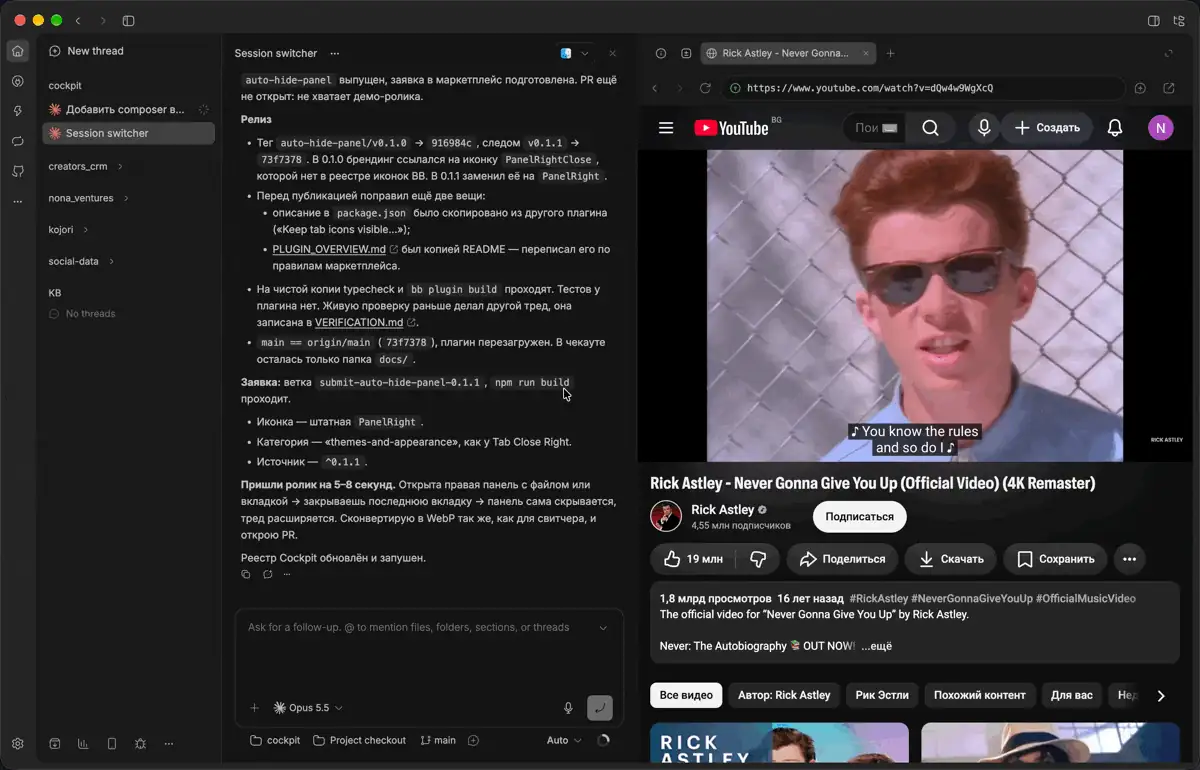This screenshot has height=770, width=1200.
Task: Click the info icon beside the browser tab
Action: (x=661, y=53)
